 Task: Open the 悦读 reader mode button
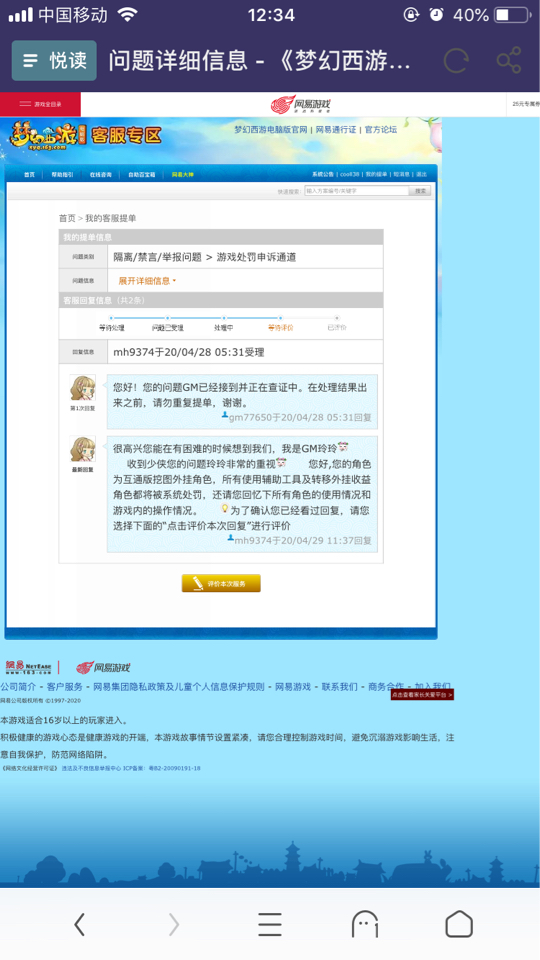click(54, 61)
